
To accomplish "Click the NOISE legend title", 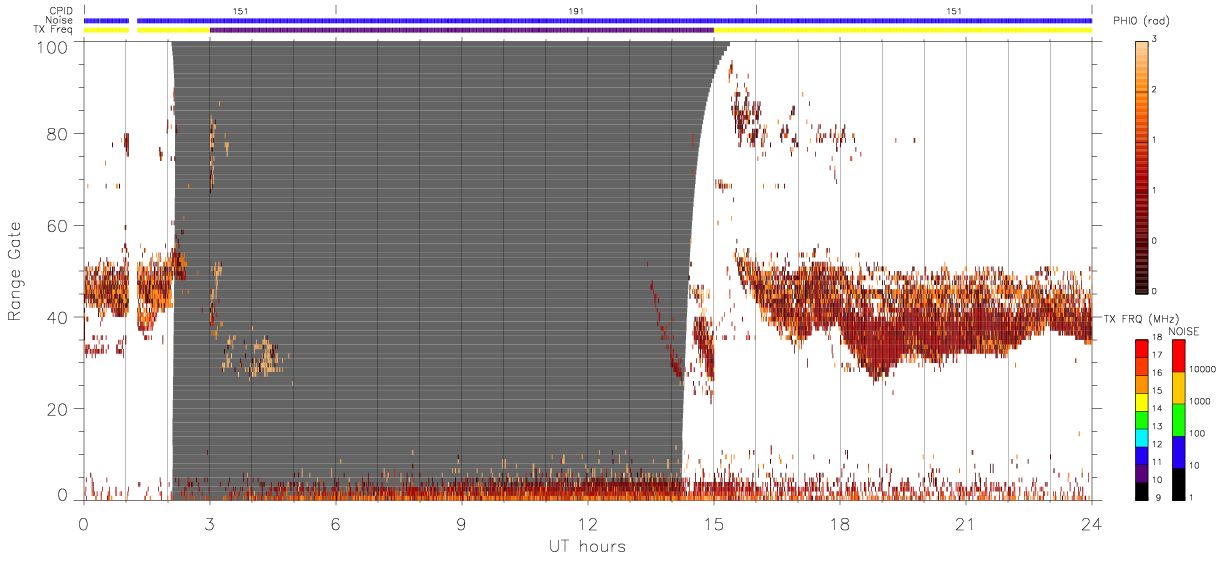I will point(1183,330).
